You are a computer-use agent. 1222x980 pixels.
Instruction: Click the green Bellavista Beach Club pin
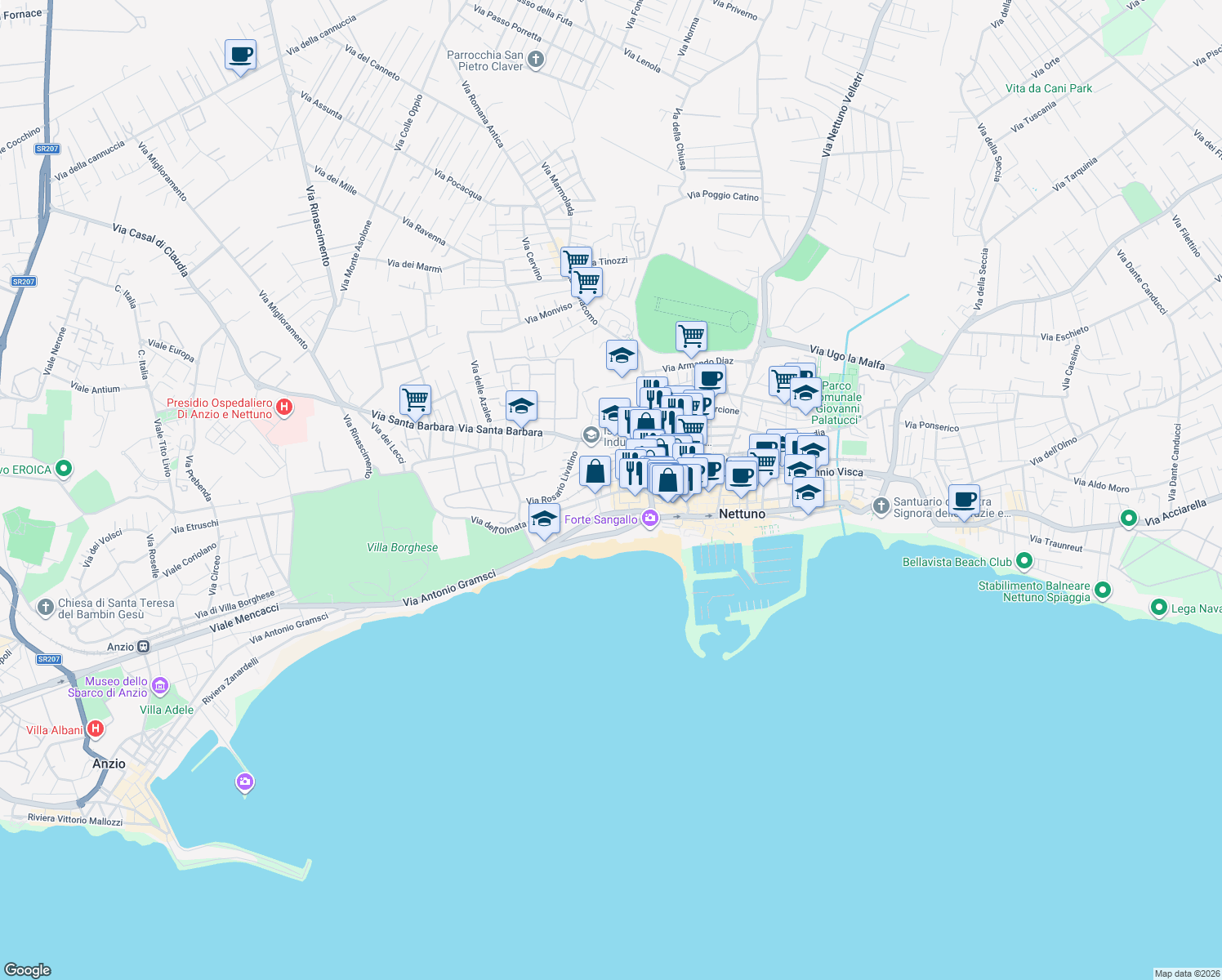1025,561
